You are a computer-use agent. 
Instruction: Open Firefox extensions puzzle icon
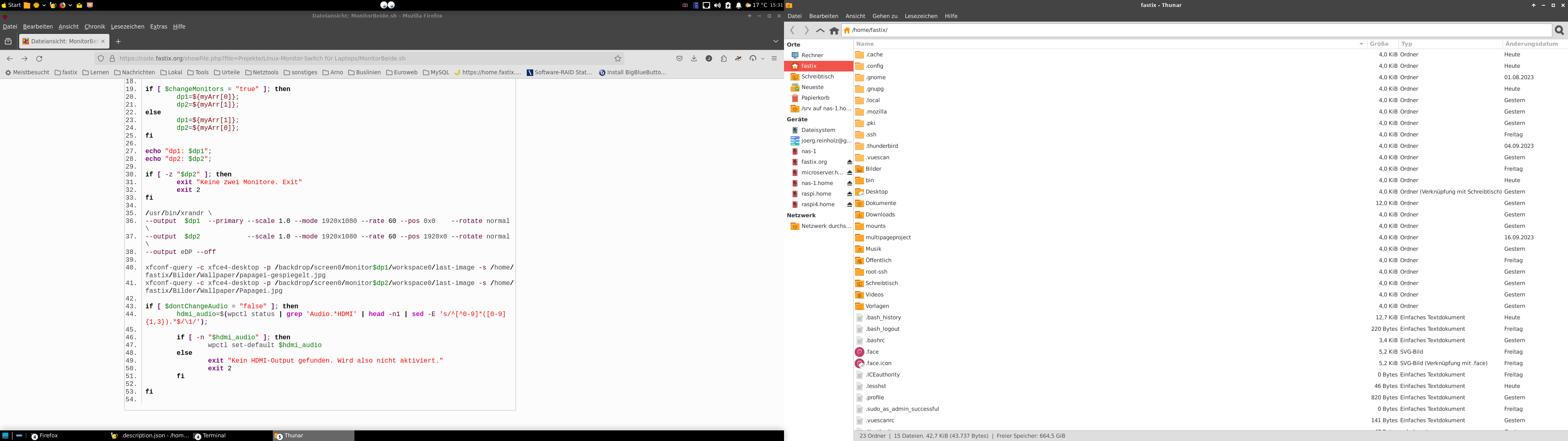click(x=724, y=58)
